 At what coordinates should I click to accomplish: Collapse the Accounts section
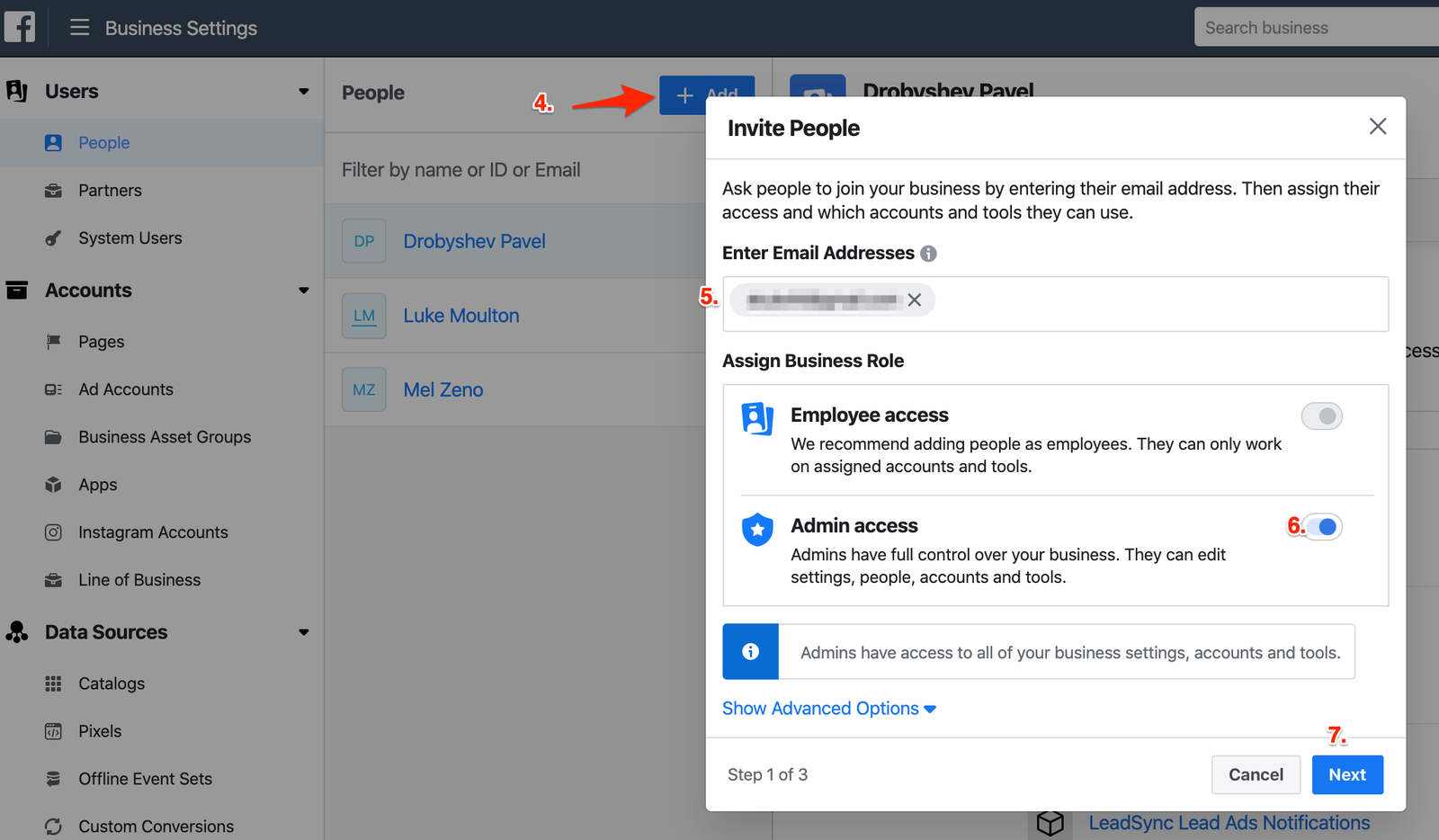coord(303,290)
